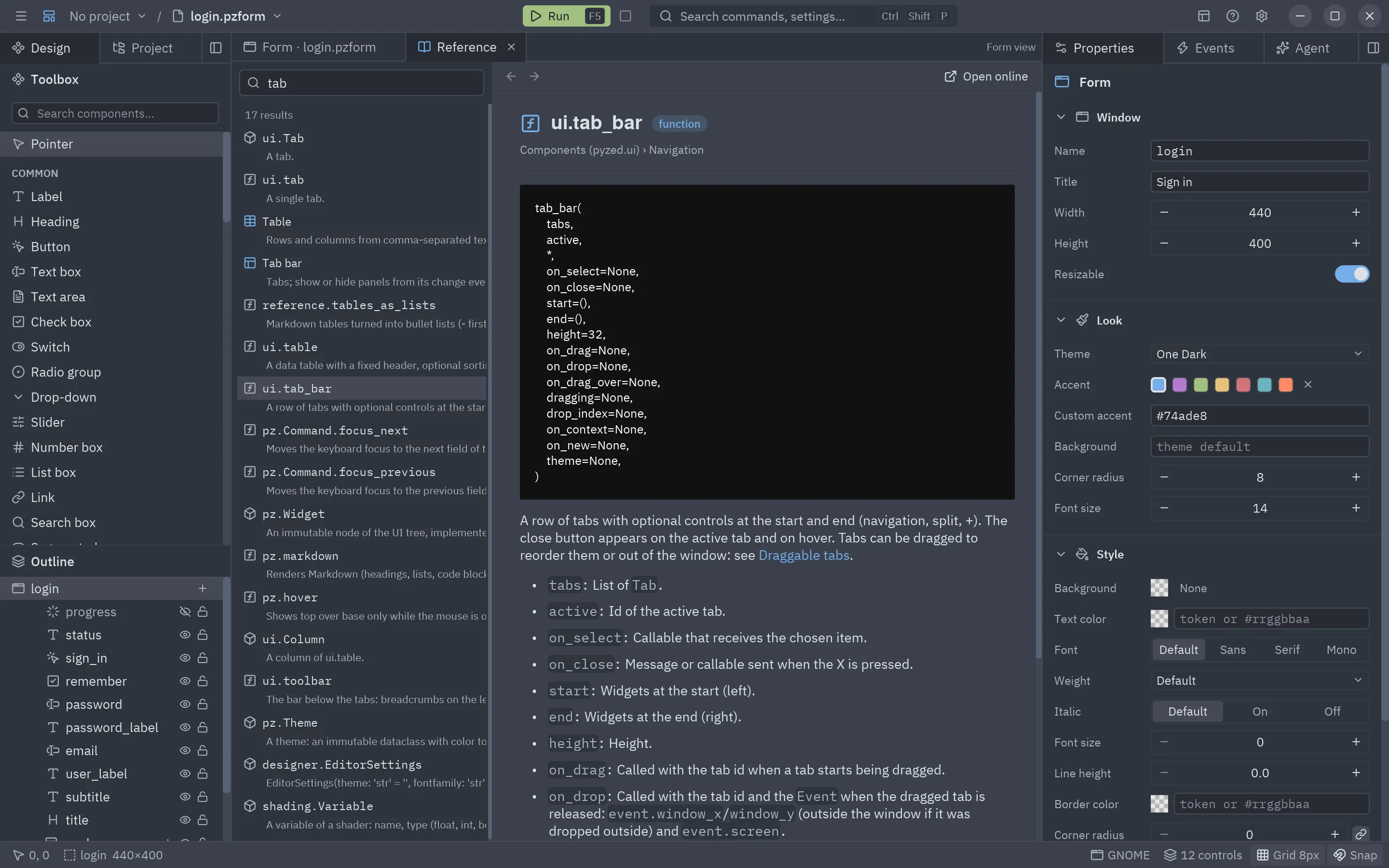Open the Weight dropdown
This screenshot has width=1389, height=868.
(x=1259, y=680)
